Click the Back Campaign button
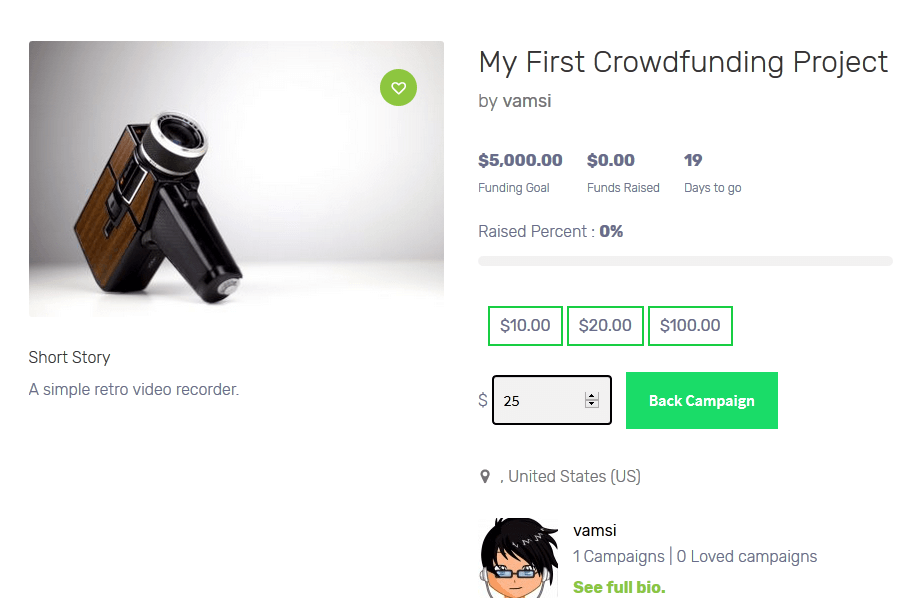 (701, 400)
